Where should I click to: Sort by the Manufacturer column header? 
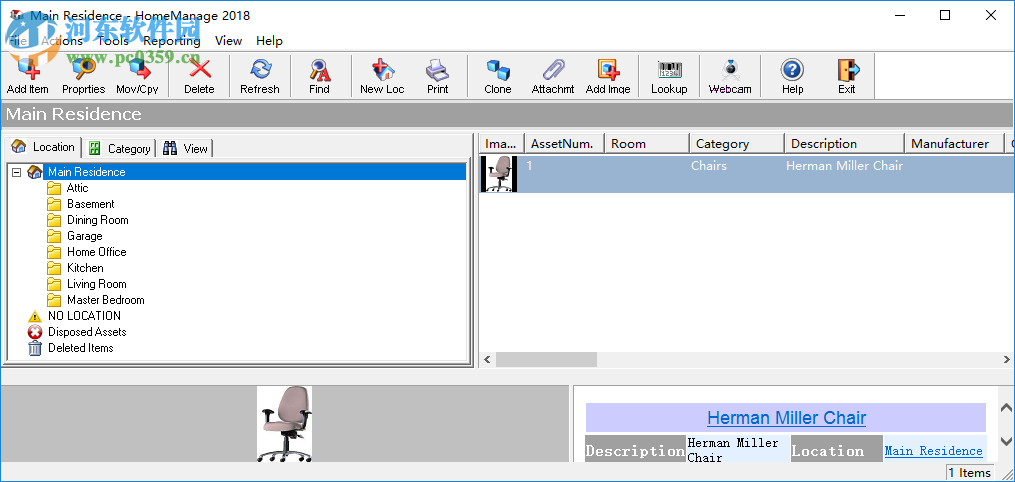tap(954, 144)
